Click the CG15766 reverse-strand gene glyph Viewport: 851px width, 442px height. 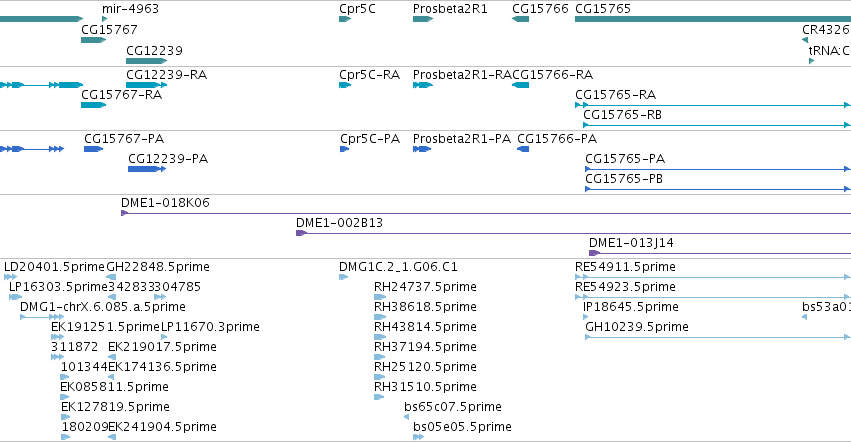(x=520, y=19)
